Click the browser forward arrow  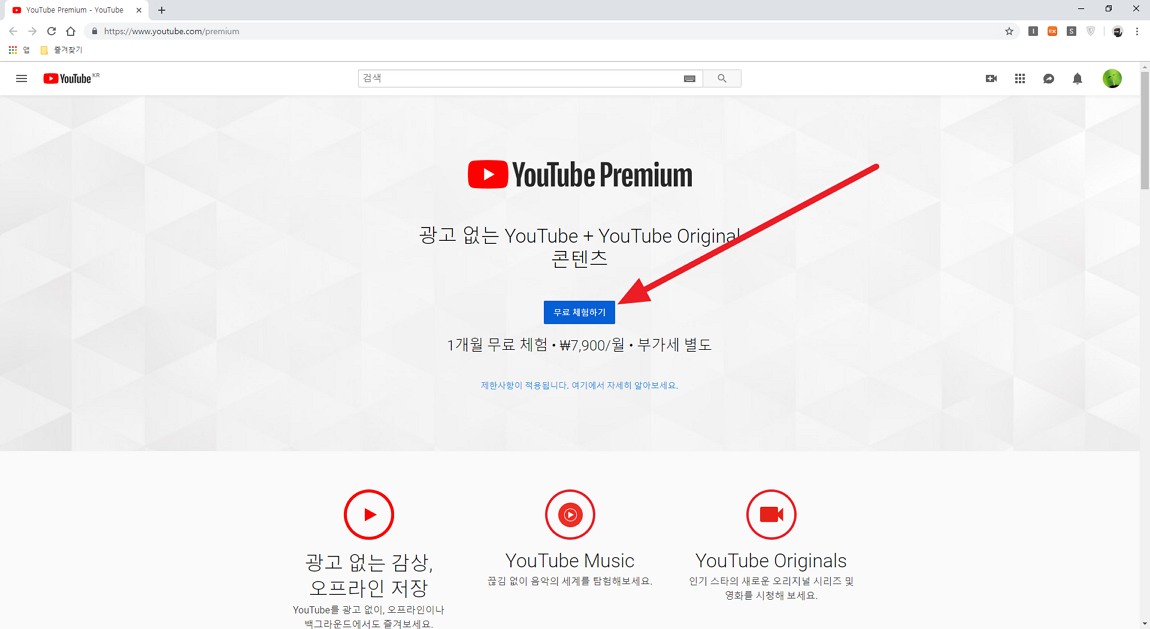pos(32,31)
